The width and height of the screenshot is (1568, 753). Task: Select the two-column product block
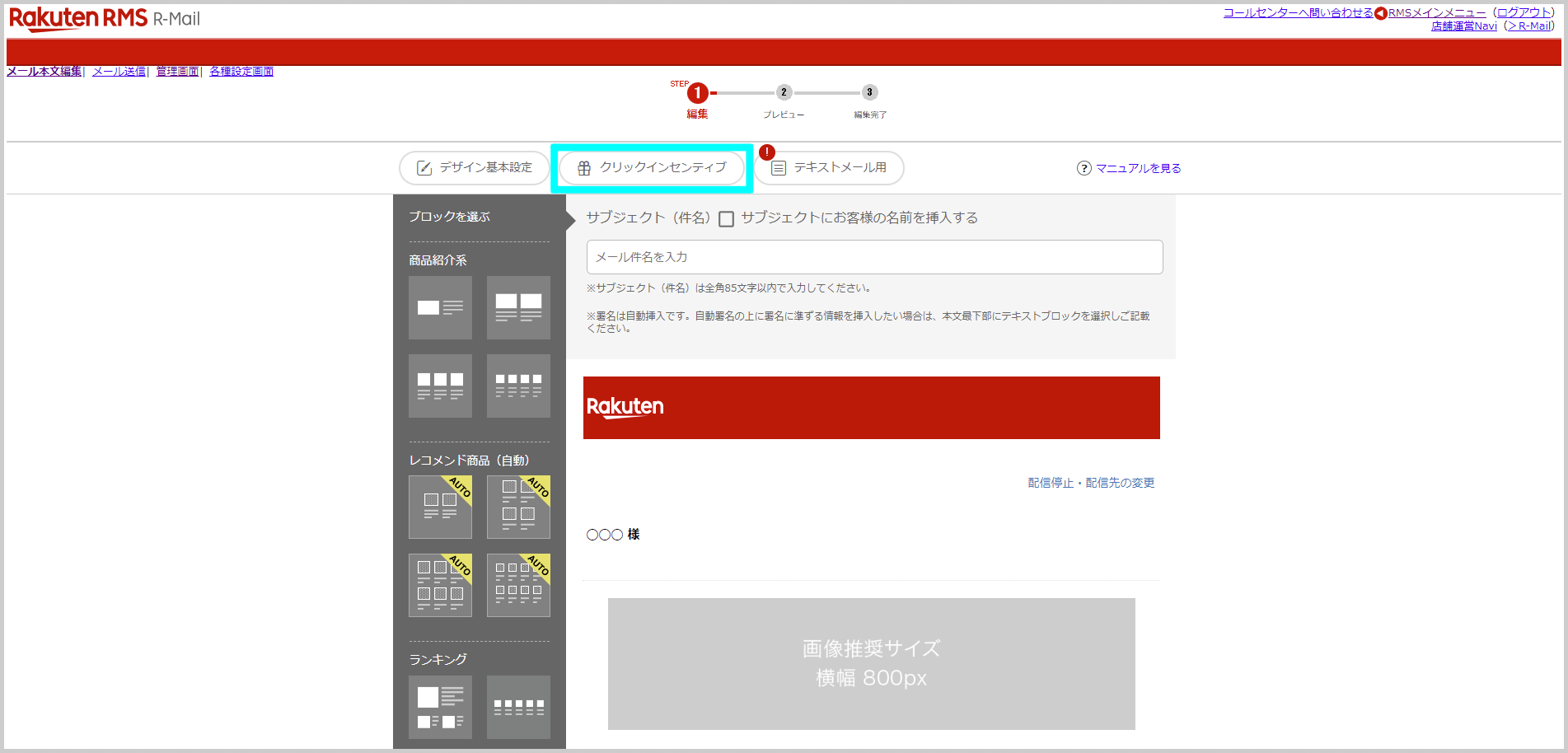click(518, 307)
